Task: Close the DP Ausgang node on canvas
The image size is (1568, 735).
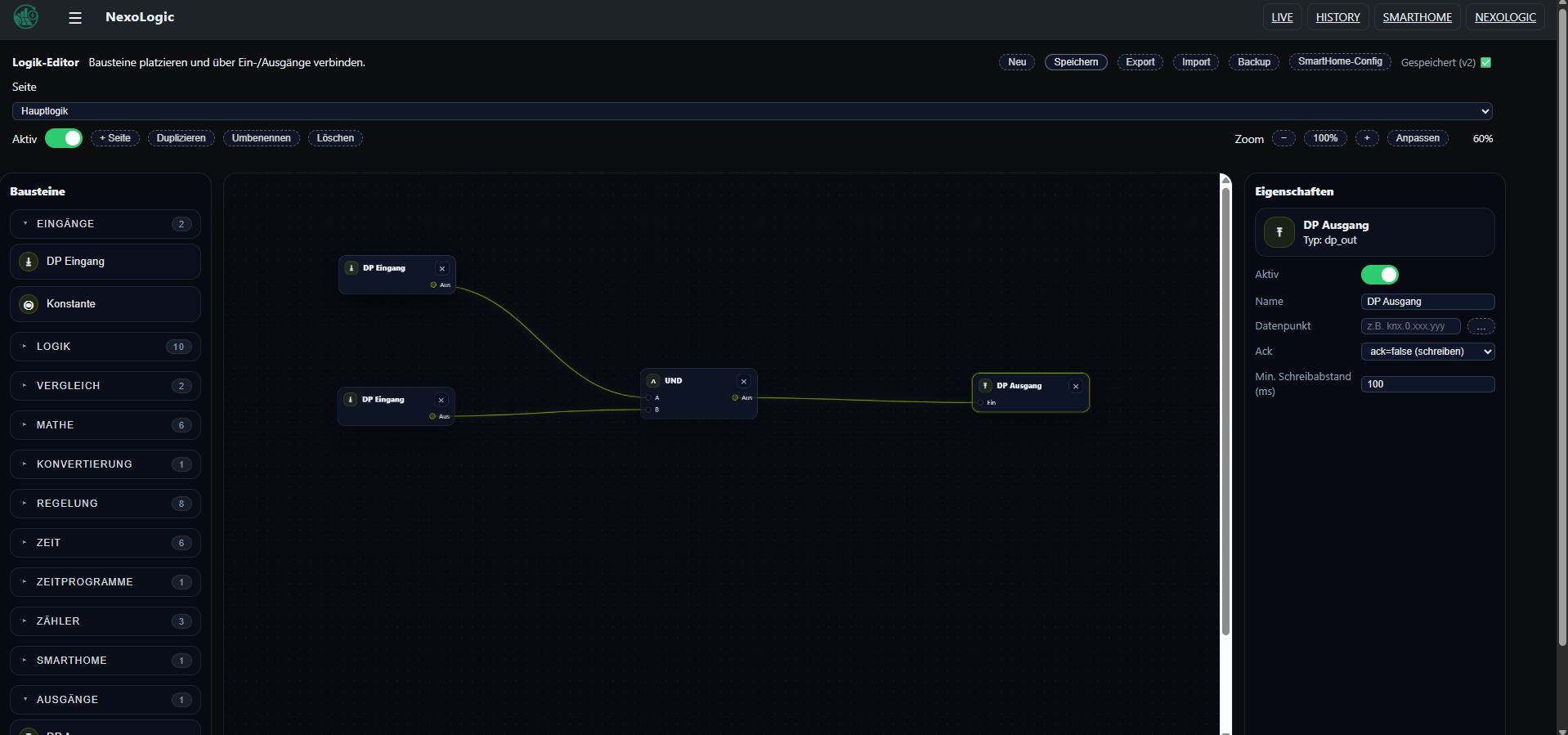Action: click(1075, 387)
